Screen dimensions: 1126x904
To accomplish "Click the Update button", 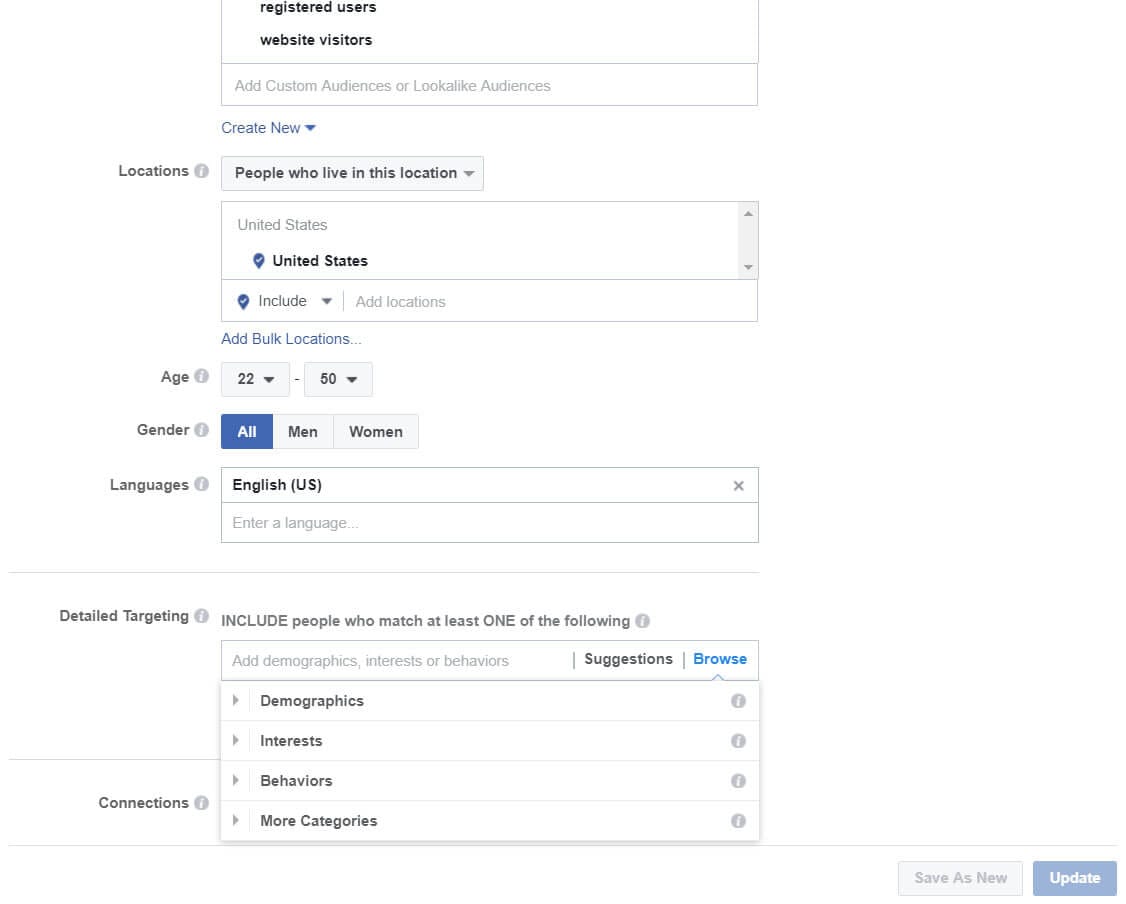I will click(1074, 878).
